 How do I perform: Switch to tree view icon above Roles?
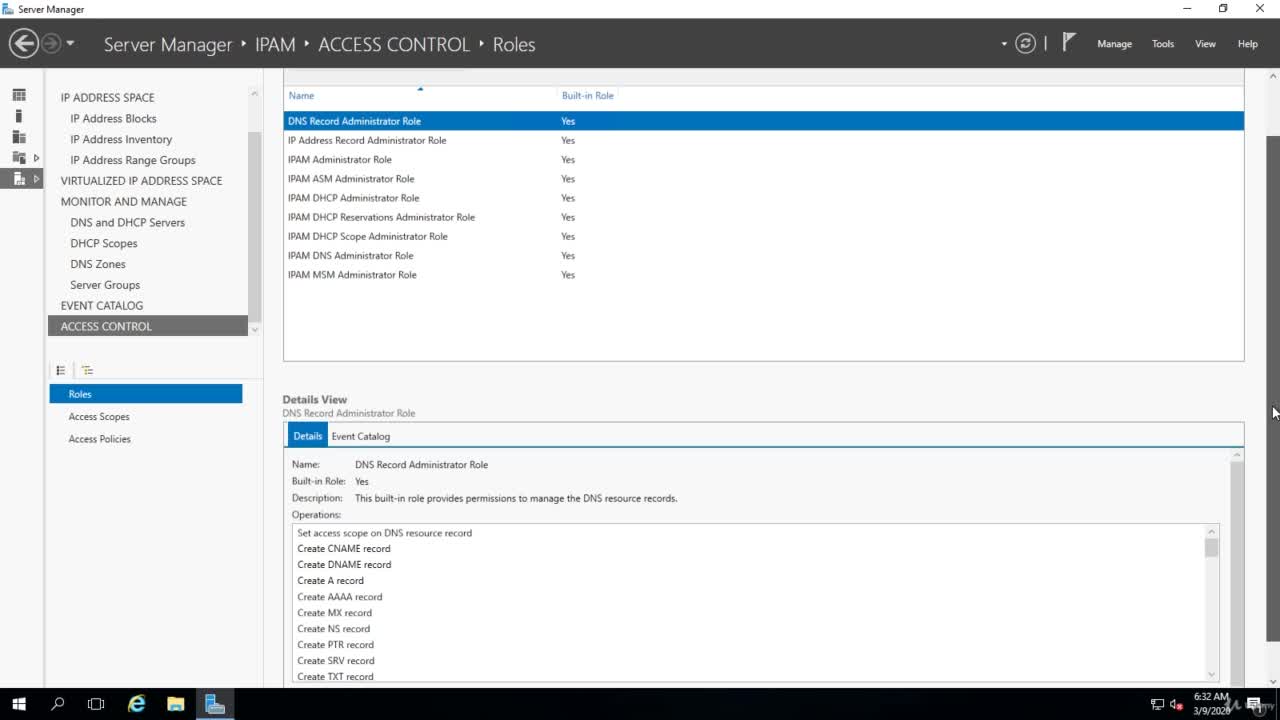pos(87,370)
